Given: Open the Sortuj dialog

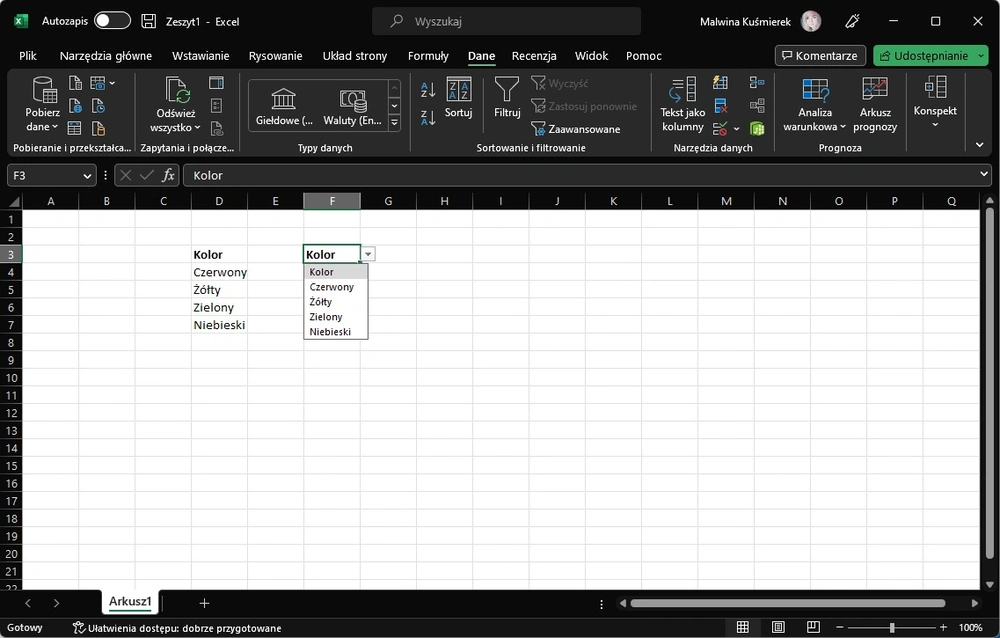Looking at the screenshot, I should tap(459, 97).
